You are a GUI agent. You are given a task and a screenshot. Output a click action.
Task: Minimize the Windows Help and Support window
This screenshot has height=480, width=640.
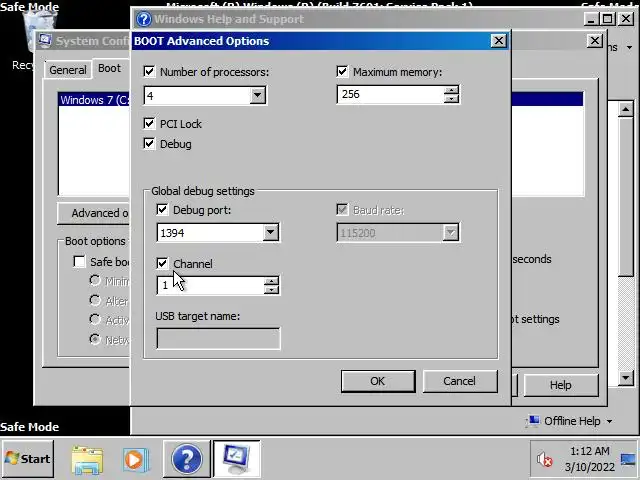pyautogui.click(x=591, y=19)
